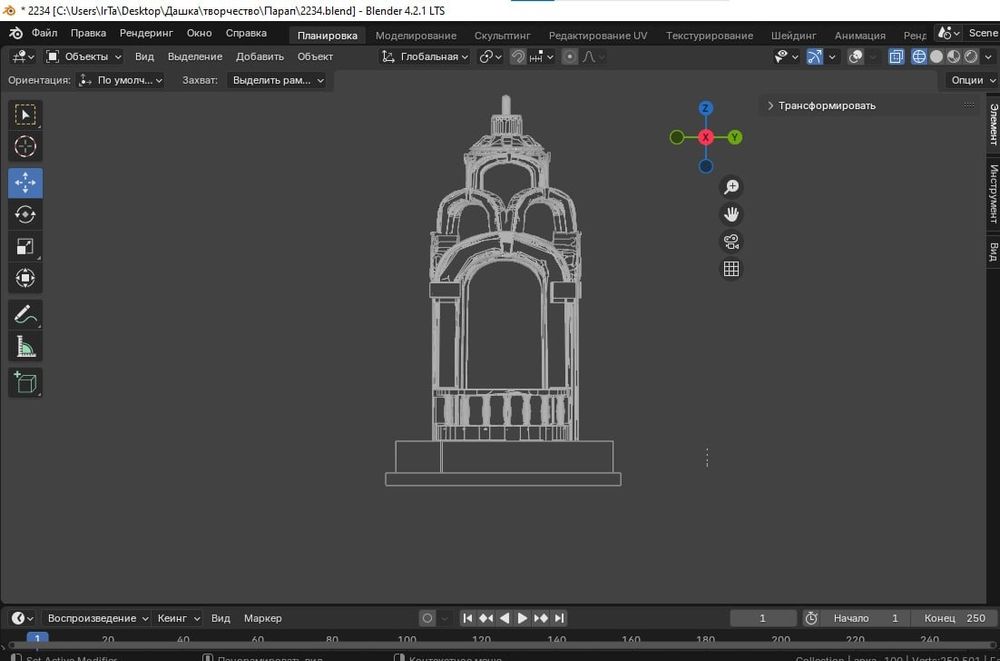Open the Objects mode dropdown

click(84, 57)
